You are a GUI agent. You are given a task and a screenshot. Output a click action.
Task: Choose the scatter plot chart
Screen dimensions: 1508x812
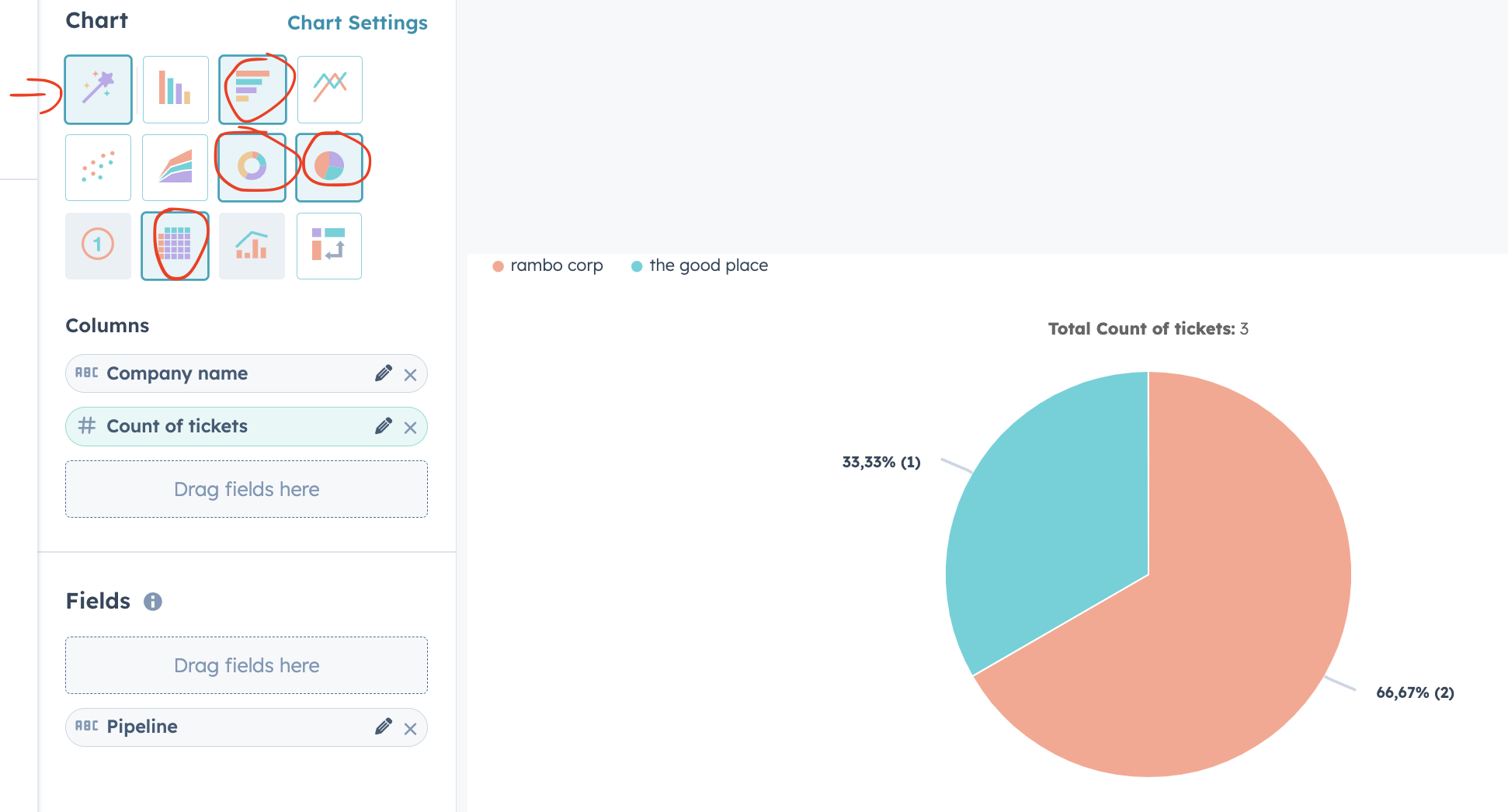pyautogui.click(x=98, y=167)
